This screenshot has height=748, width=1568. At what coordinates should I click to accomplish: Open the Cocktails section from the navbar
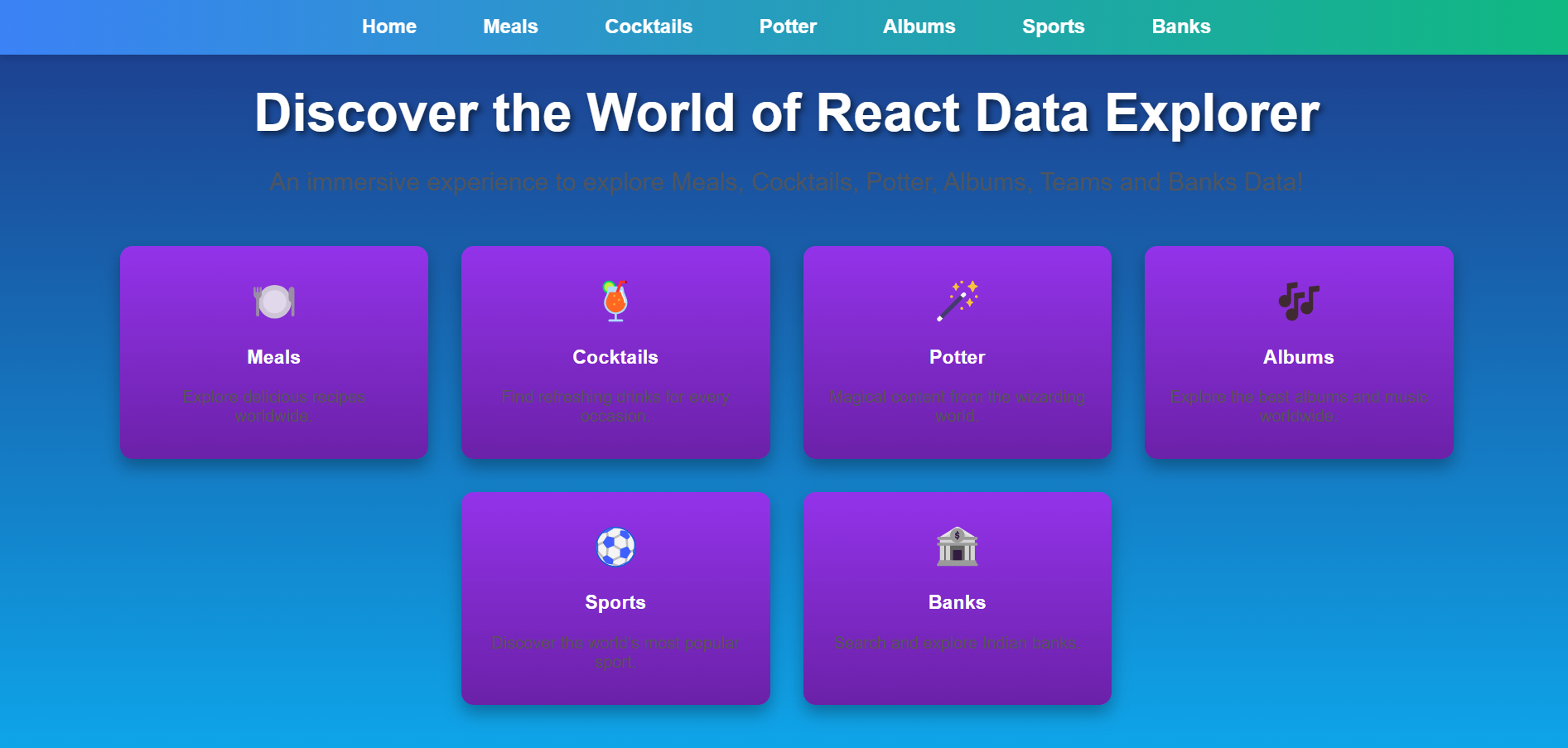click(649, 26)
